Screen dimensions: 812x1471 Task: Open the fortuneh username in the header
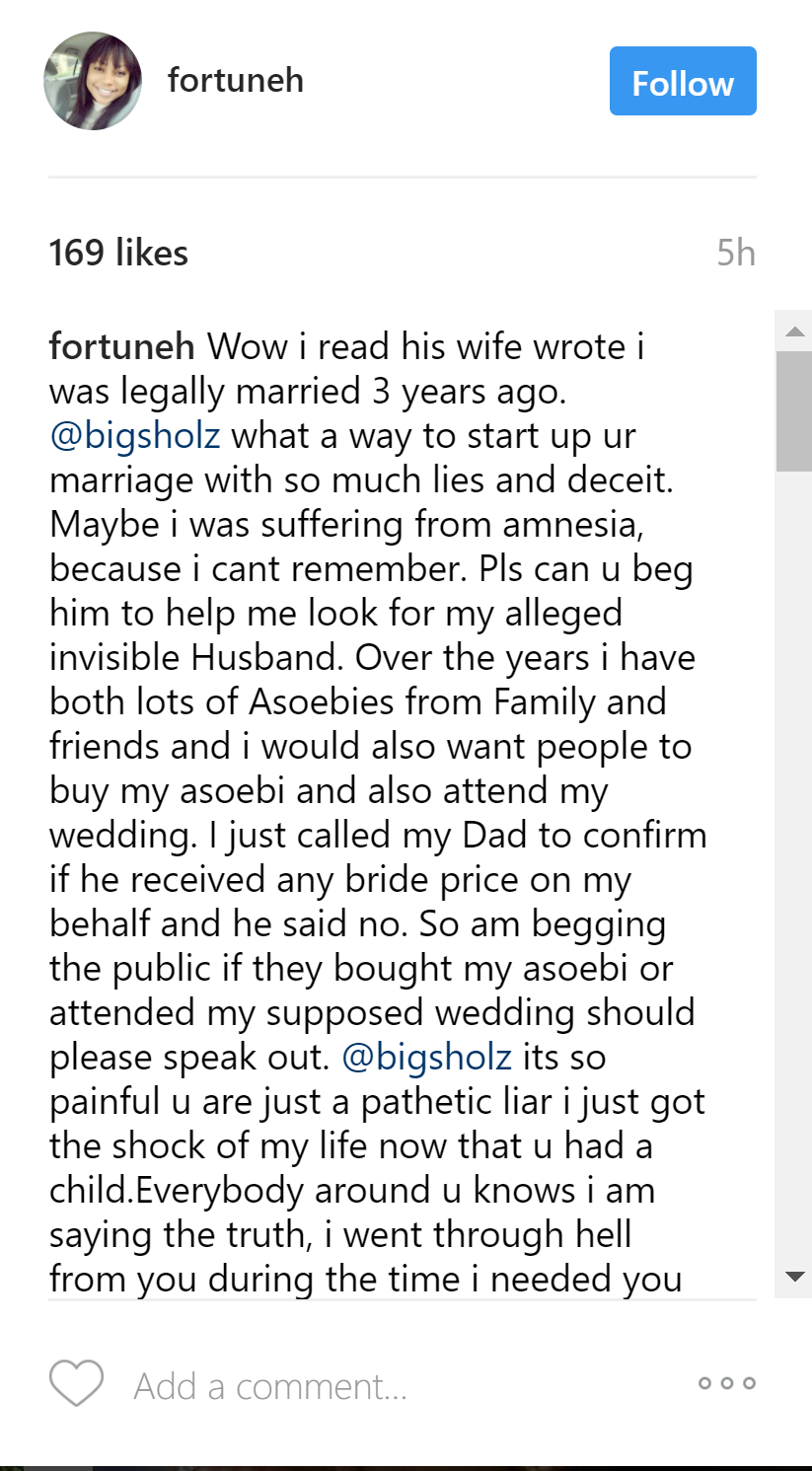(x=236, y=80)
